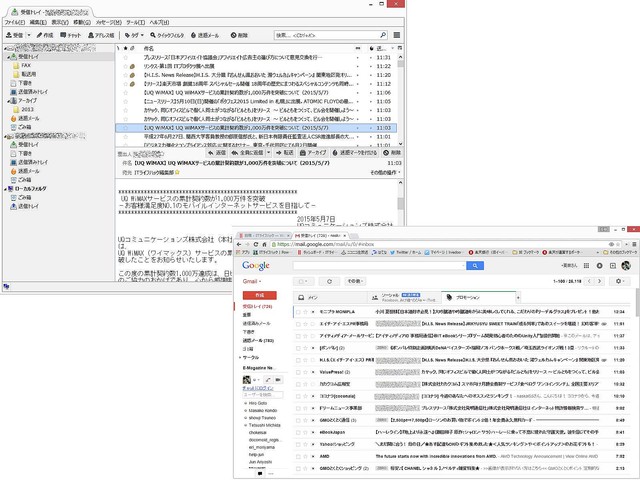This screenshot has height=480, width=640.
Task: Star the Yahoo!ショッピング email in Gmail
Action: (x=305, y=444)
